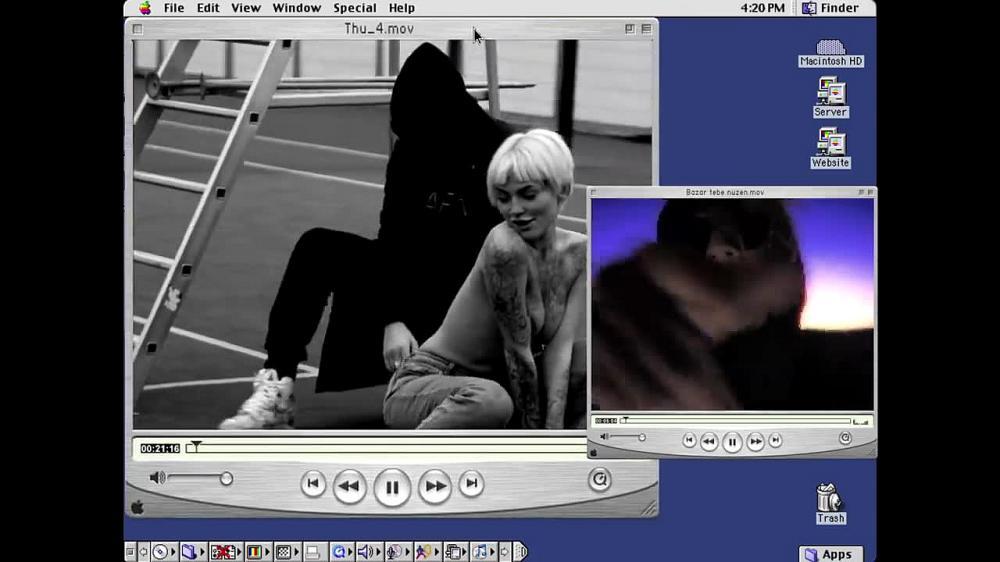Expand the CD player control strip module

pyautogui.click(x=161, y=551)
